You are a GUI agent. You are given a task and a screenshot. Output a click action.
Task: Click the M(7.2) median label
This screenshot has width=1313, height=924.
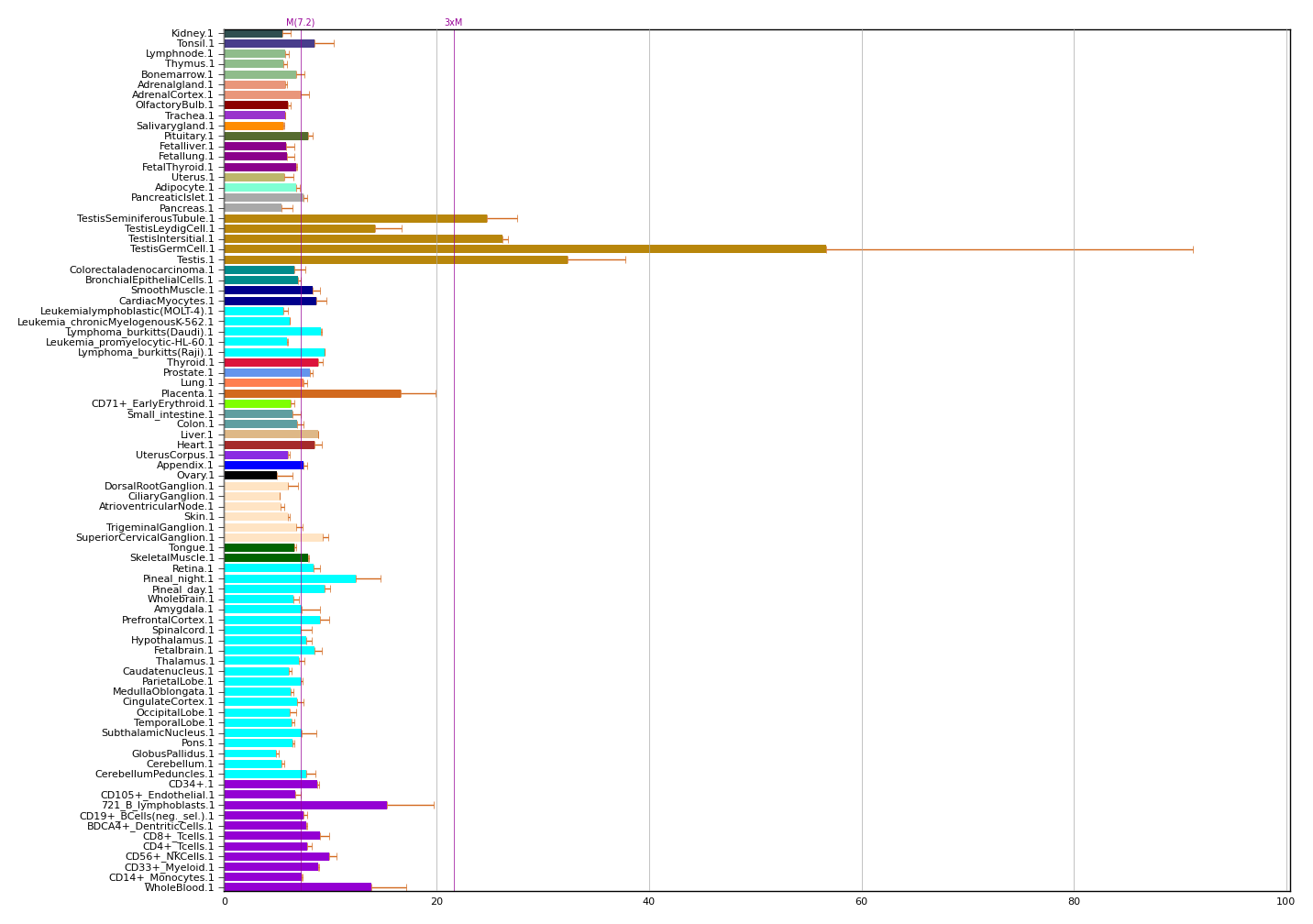(x=300, y=23)
